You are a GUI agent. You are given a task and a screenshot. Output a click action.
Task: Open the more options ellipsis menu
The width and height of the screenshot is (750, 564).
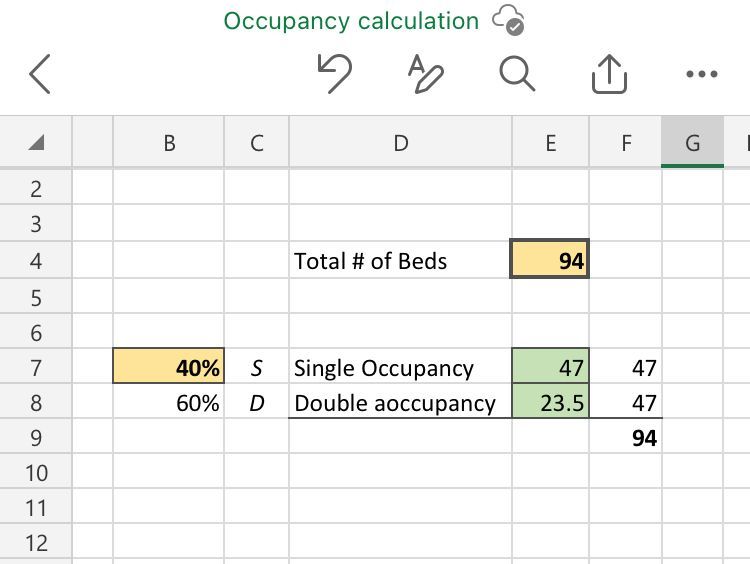(x=702, y=74)
